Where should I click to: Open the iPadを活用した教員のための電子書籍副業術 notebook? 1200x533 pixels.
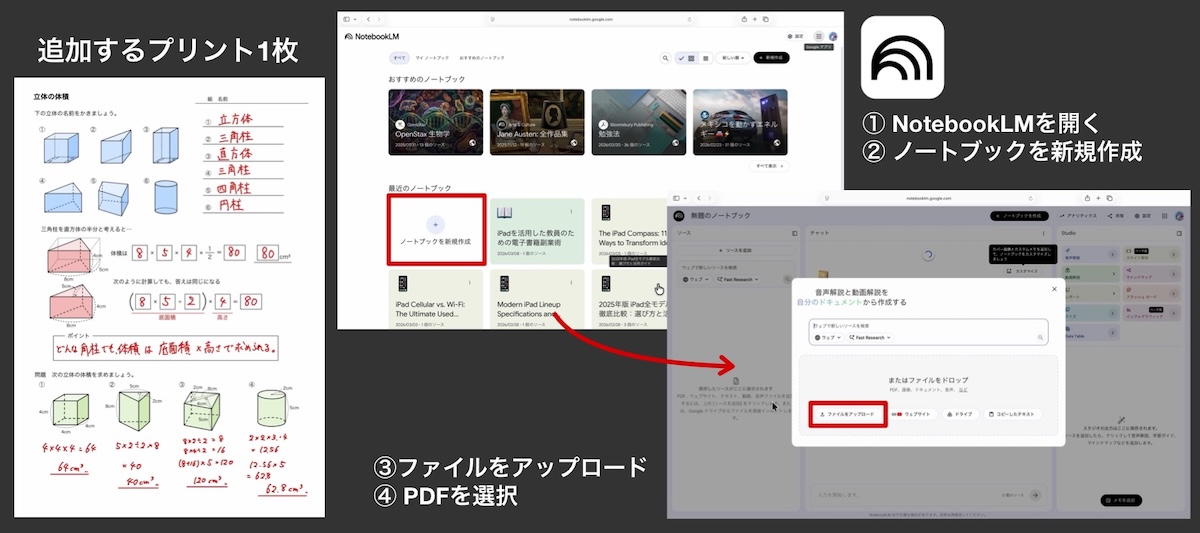pyautogui.click(x=537, y=231)
